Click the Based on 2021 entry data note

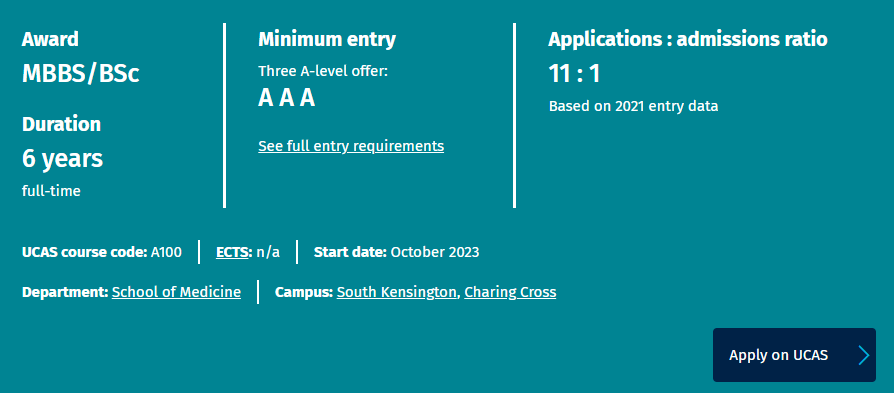point(633,107)
